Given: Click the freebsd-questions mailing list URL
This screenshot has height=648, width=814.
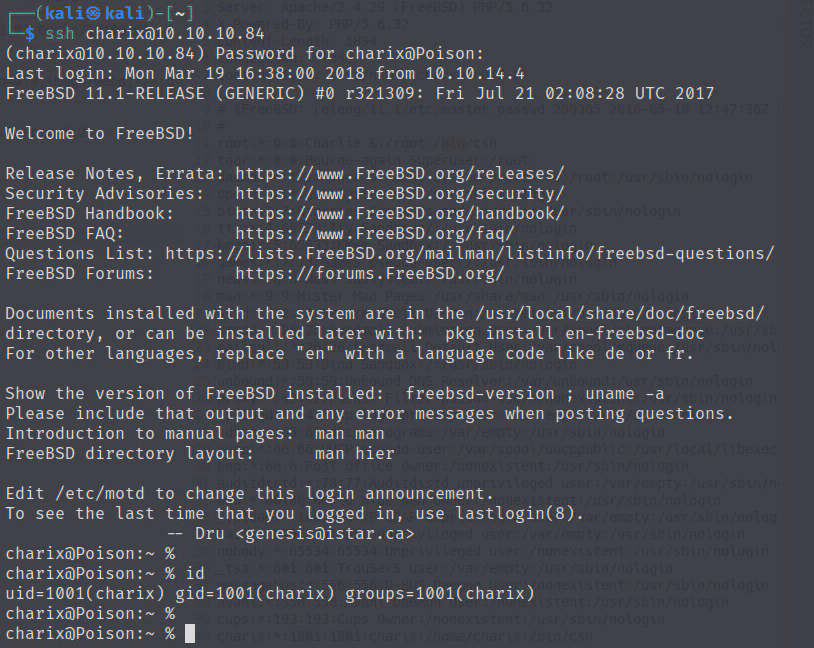Looking at the screenshot, I should pyautogui.click(x=470, y=253).
